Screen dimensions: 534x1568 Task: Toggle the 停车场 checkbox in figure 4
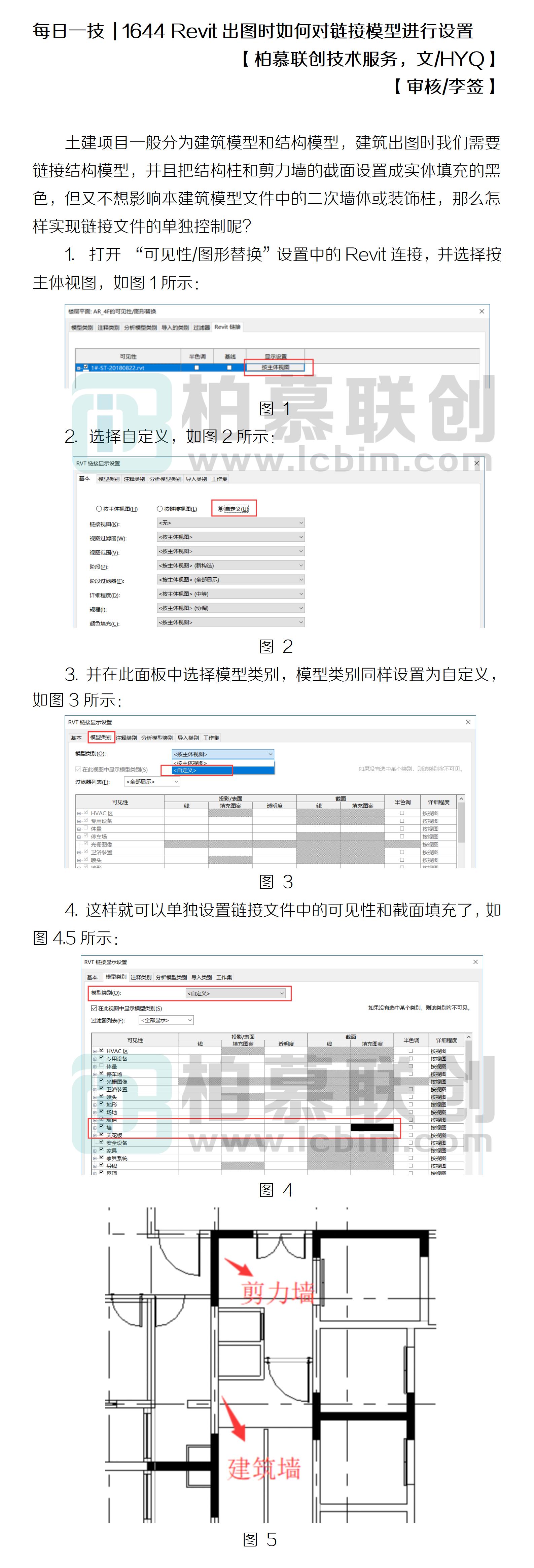click(102, 1073)
